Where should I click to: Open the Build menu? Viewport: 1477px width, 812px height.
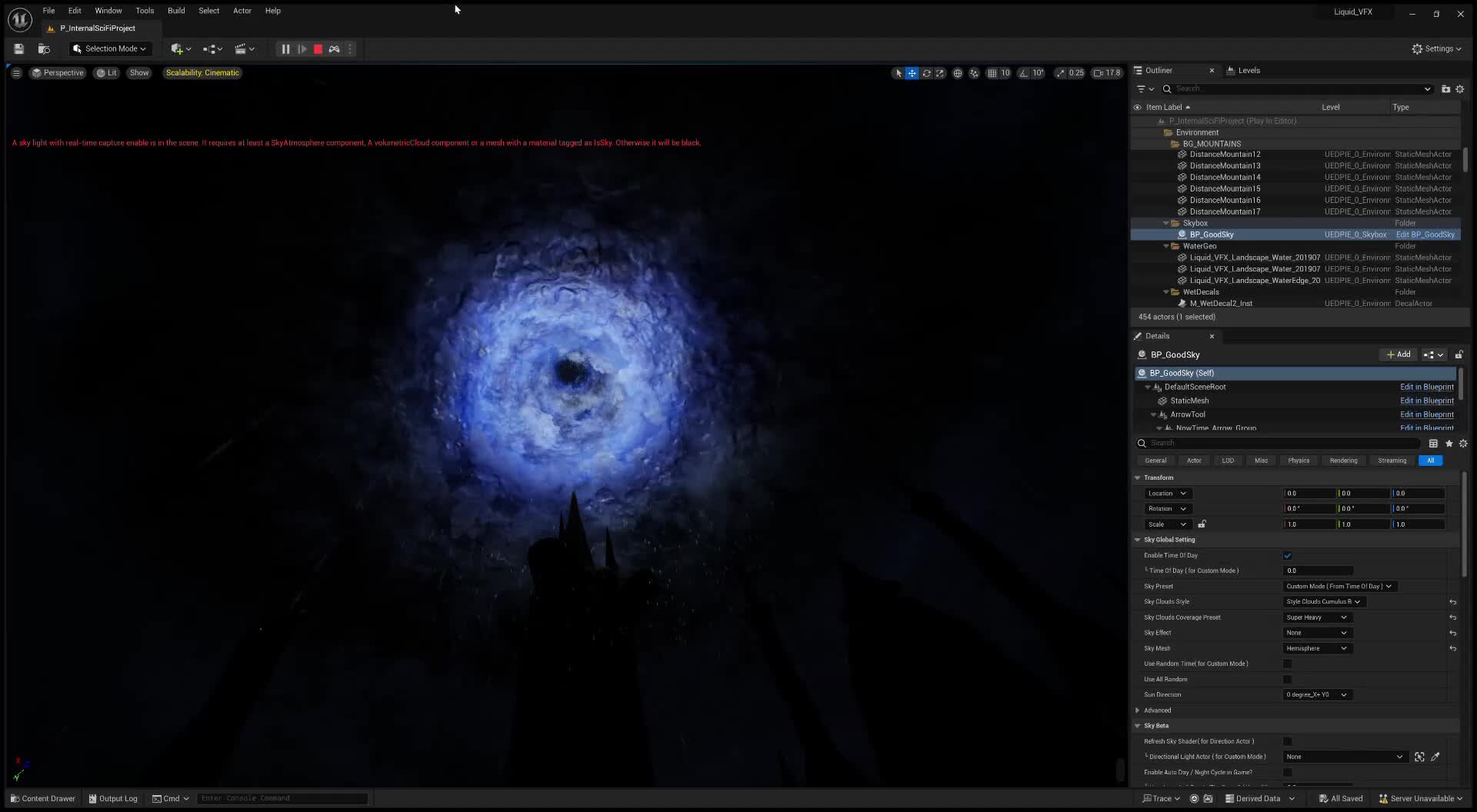point(175,10)
